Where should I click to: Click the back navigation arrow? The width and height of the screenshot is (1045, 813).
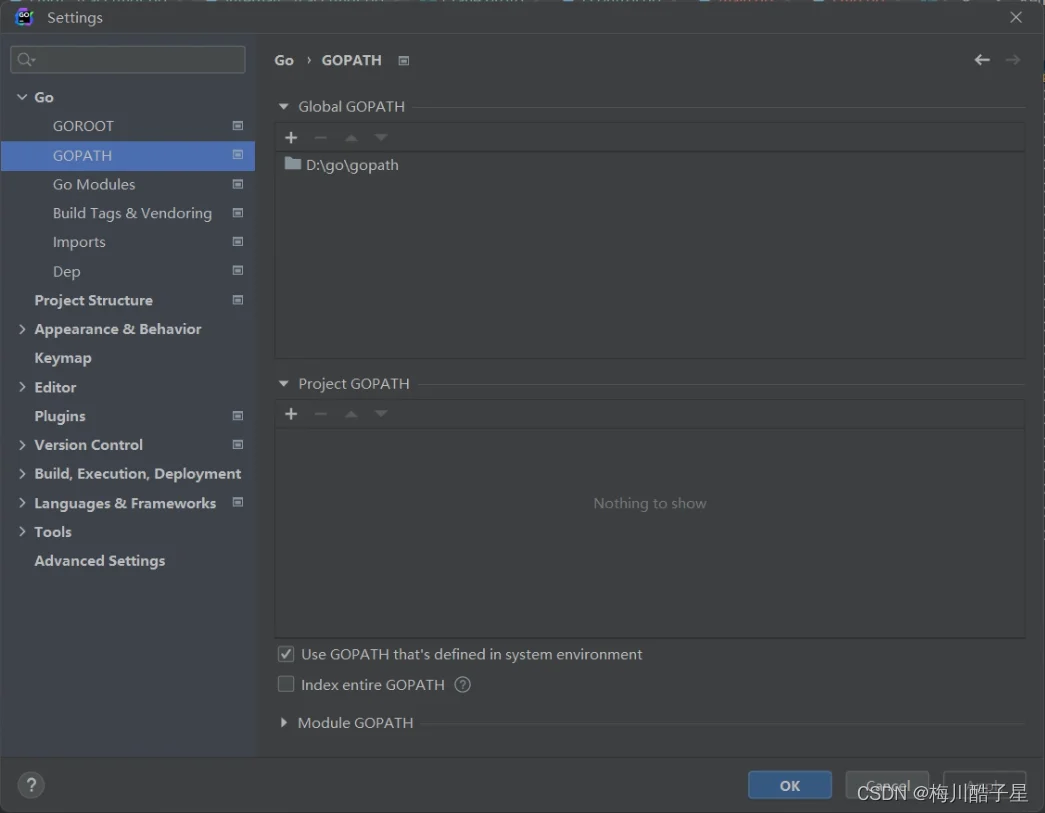point(982,60)
